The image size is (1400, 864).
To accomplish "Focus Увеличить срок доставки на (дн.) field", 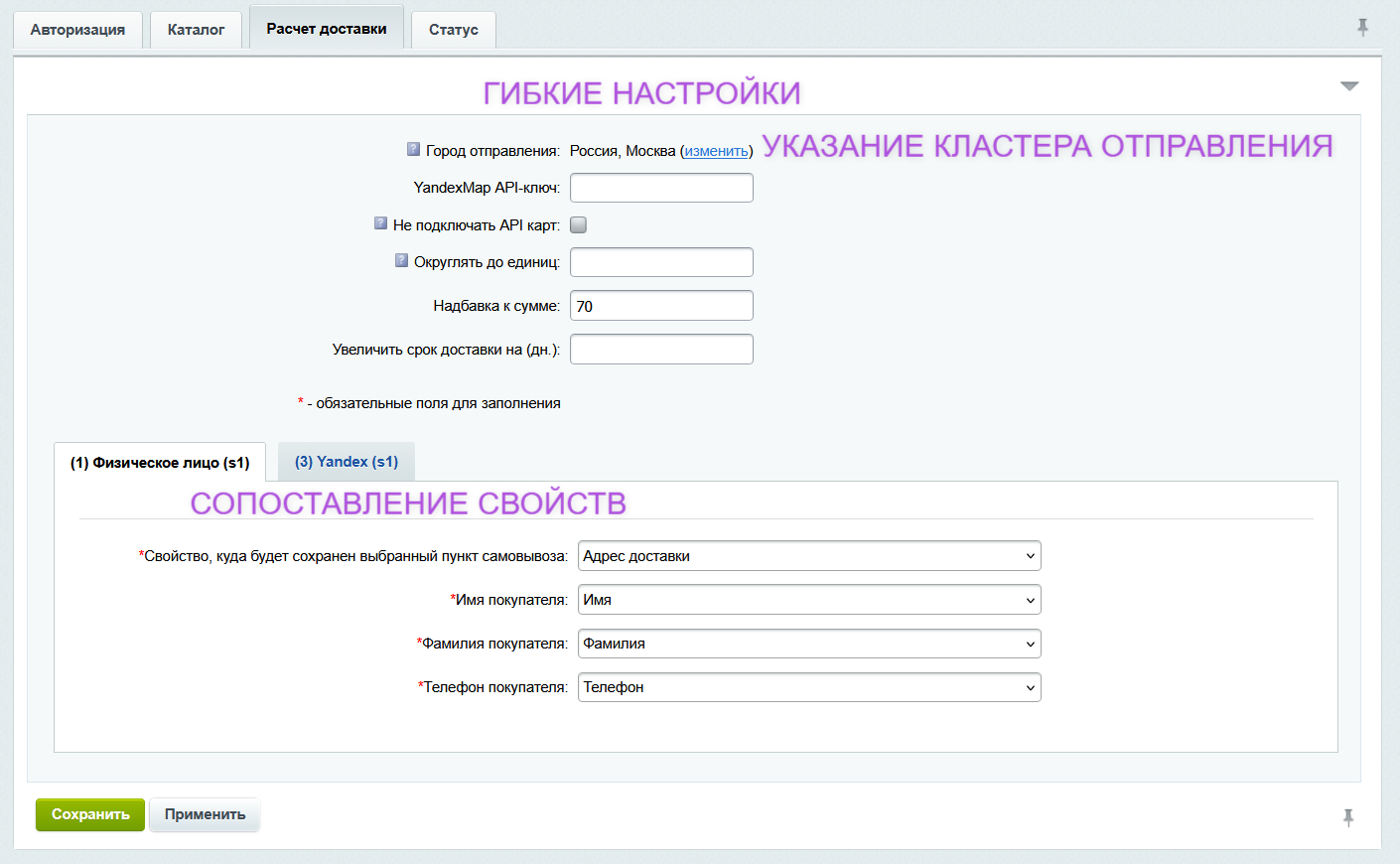I will (x=661, y=350).
